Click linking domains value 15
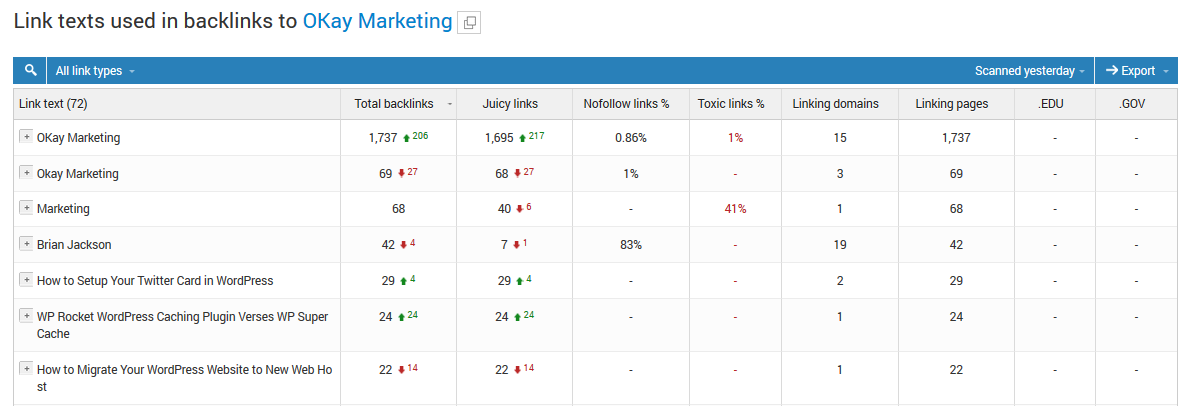 840,138
